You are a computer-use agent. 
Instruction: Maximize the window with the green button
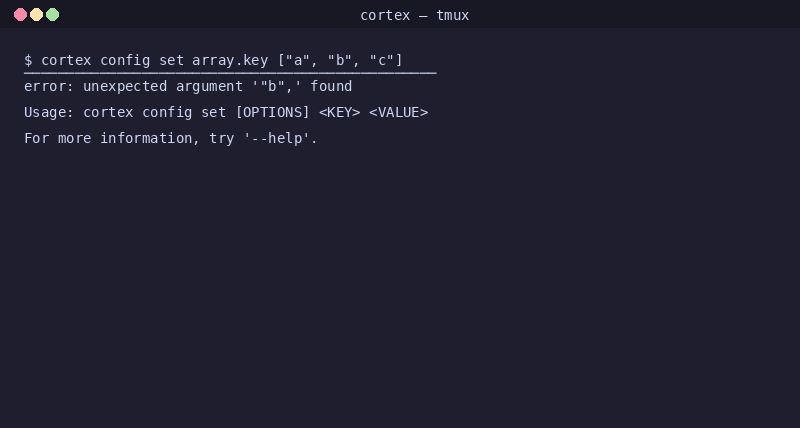pyautogui.click(x=53, y=15)
